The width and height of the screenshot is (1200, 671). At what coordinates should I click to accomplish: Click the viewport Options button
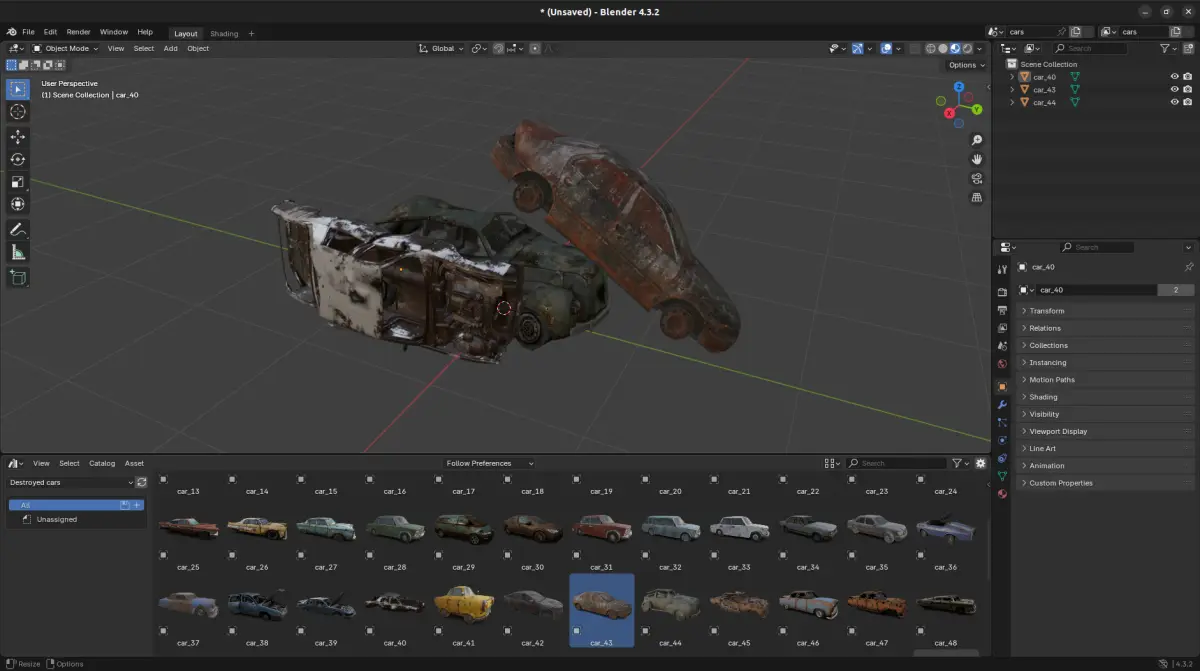click(966, 65)
